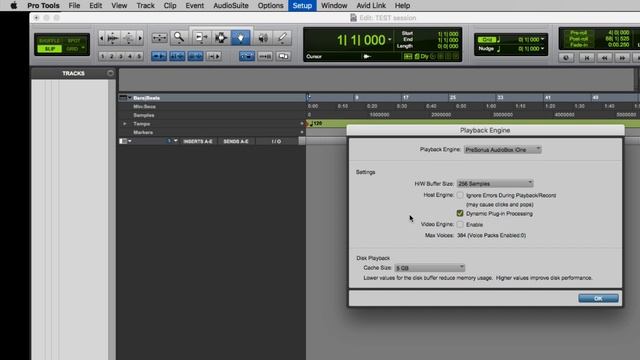Screen dimensions: 640x360
Task: Open Grid value dropdown arrow
Action: 542,39
